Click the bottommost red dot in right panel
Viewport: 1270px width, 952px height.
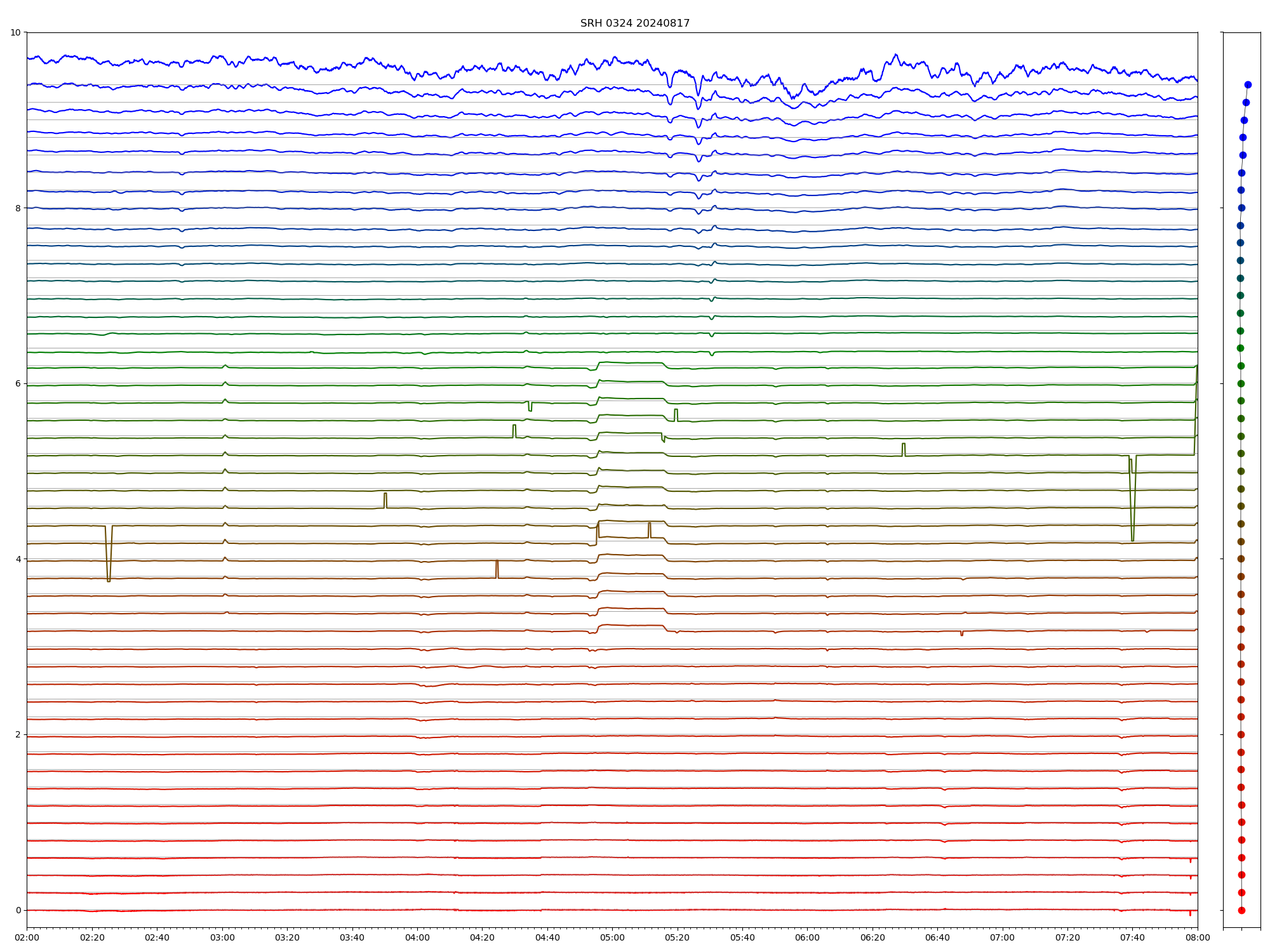tap(1241, 910)
